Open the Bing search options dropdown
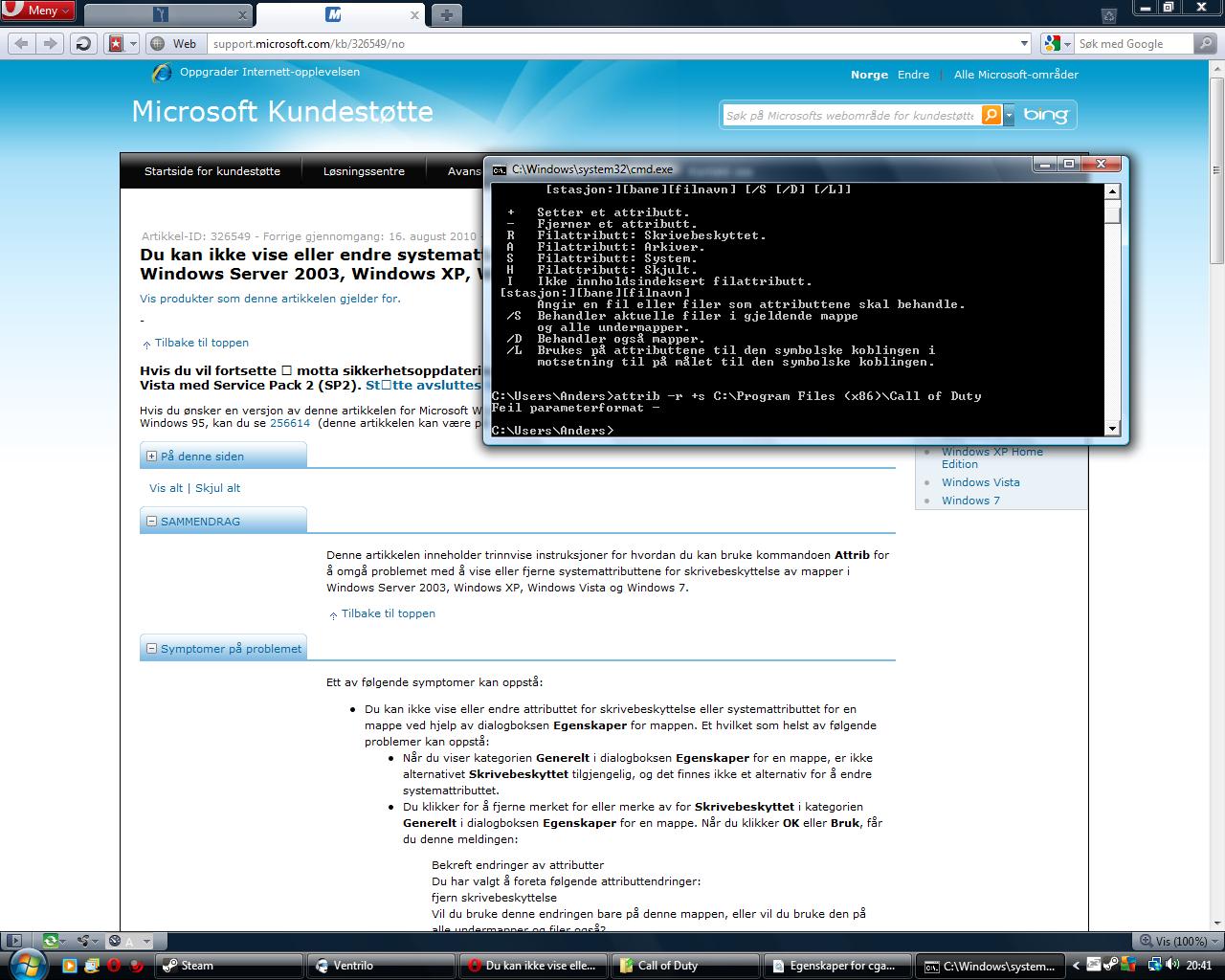This screenshot has width=1225, height=980. coord(1009,115)
